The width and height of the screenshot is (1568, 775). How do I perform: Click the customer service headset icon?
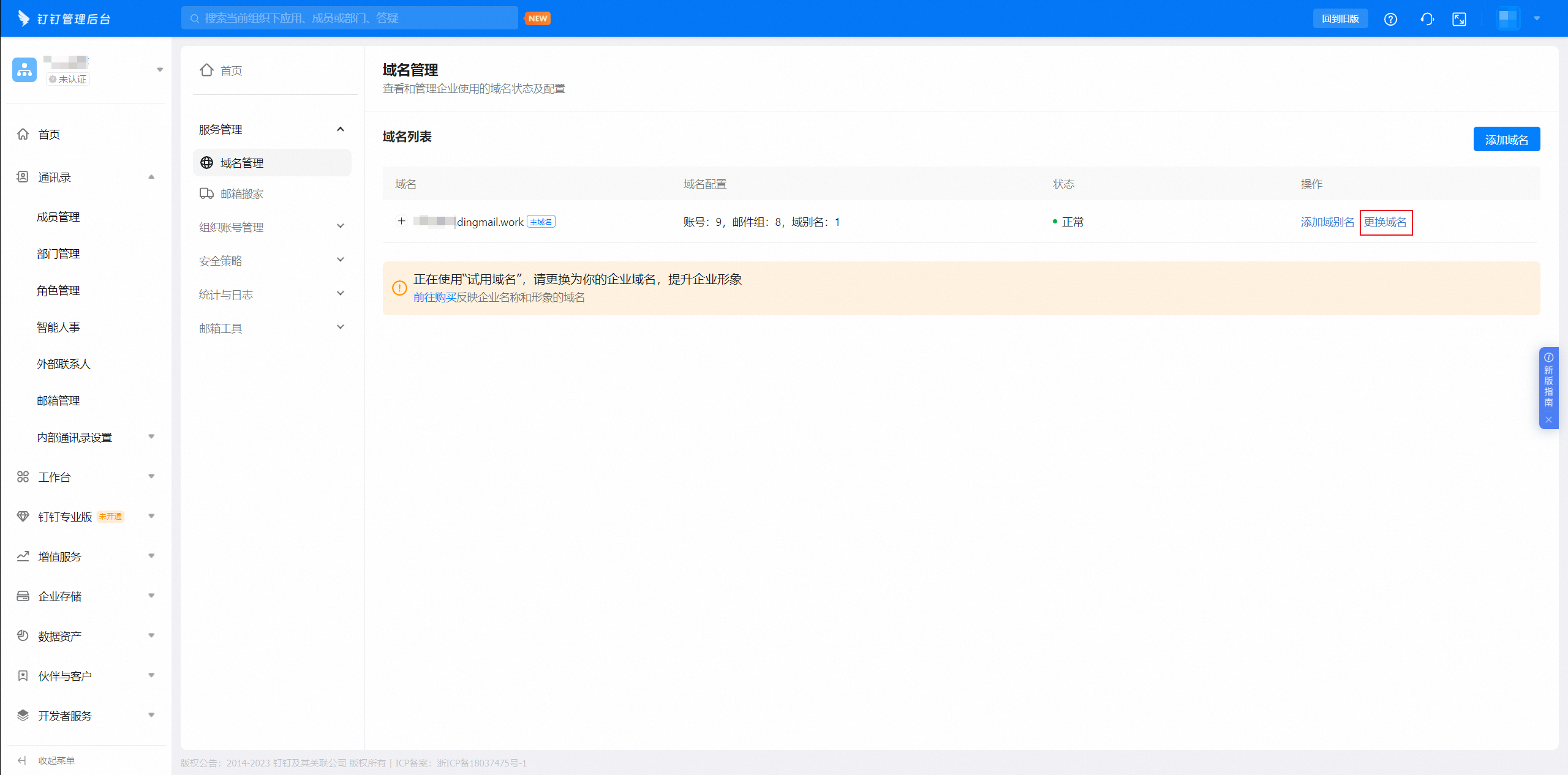tap(1427, 19)
